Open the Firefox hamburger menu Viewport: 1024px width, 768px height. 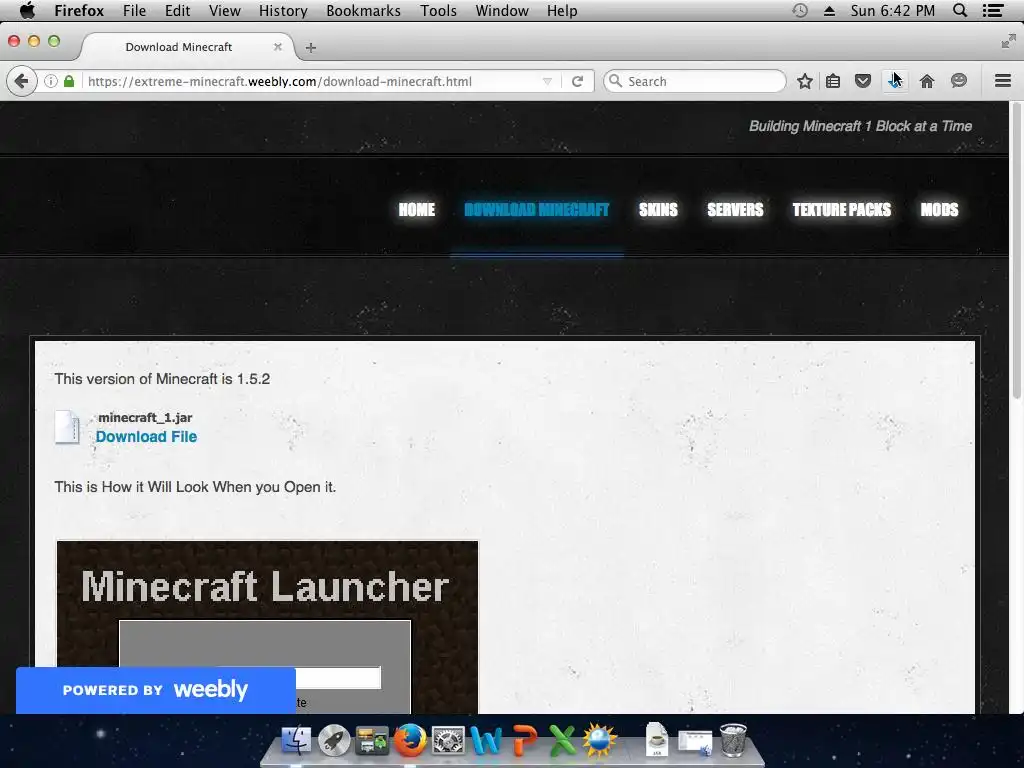click(x=1003, y=81)
